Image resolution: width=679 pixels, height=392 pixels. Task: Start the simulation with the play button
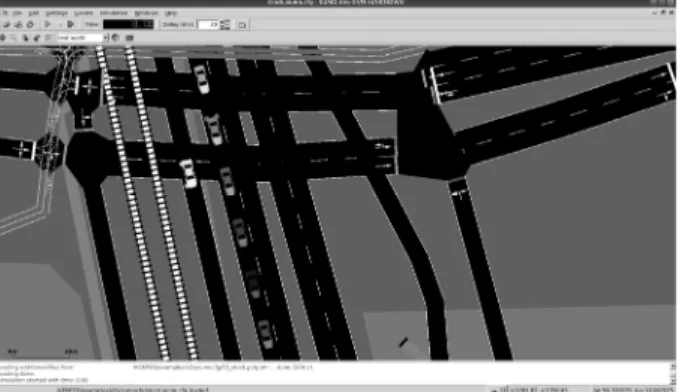tap(48, 25)
